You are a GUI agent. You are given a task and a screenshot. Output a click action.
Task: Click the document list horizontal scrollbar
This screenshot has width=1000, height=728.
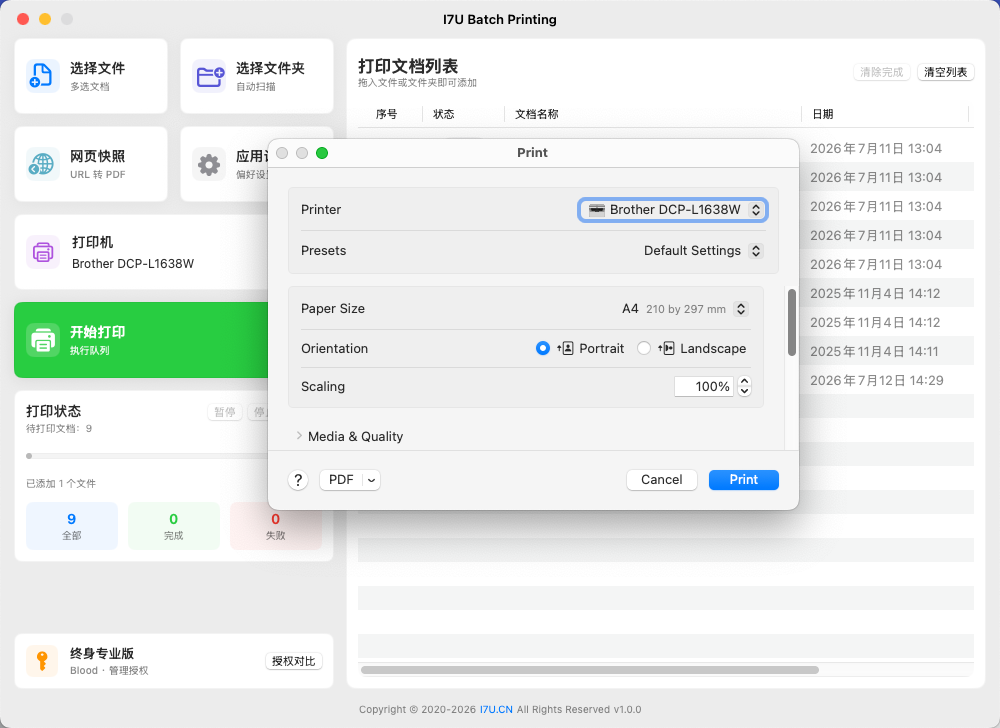590,670
